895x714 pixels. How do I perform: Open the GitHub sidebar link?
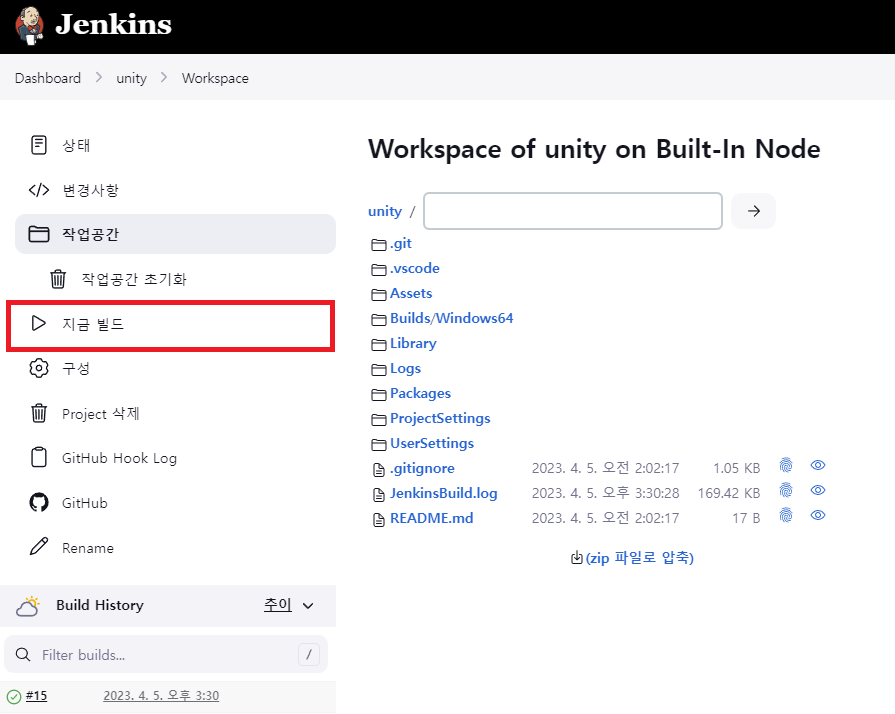click(x=84, y=503)
